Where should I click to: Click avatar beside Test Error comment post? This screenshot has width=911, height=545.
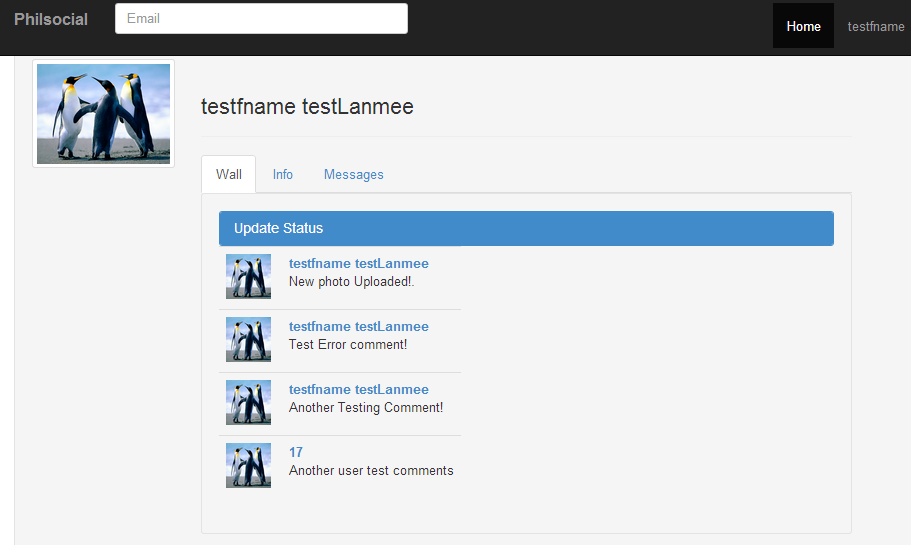click(248, 339)
